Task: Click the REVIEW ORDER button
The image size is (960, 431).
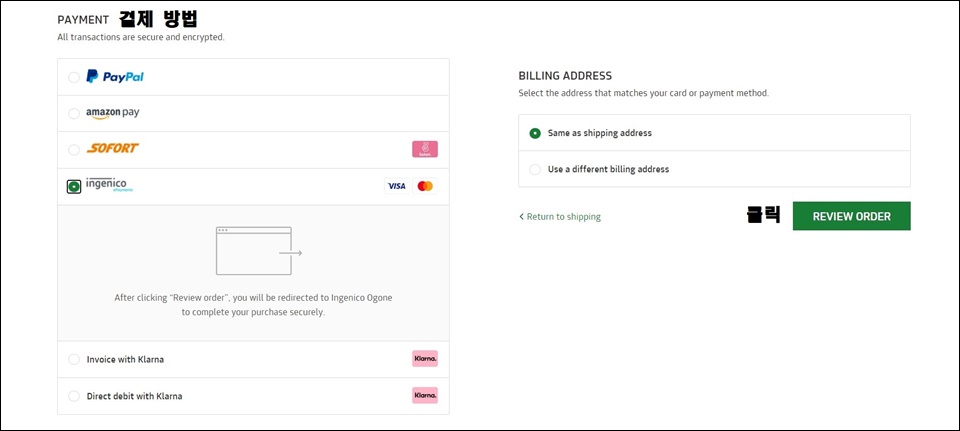Action: [x=851, y=216]
